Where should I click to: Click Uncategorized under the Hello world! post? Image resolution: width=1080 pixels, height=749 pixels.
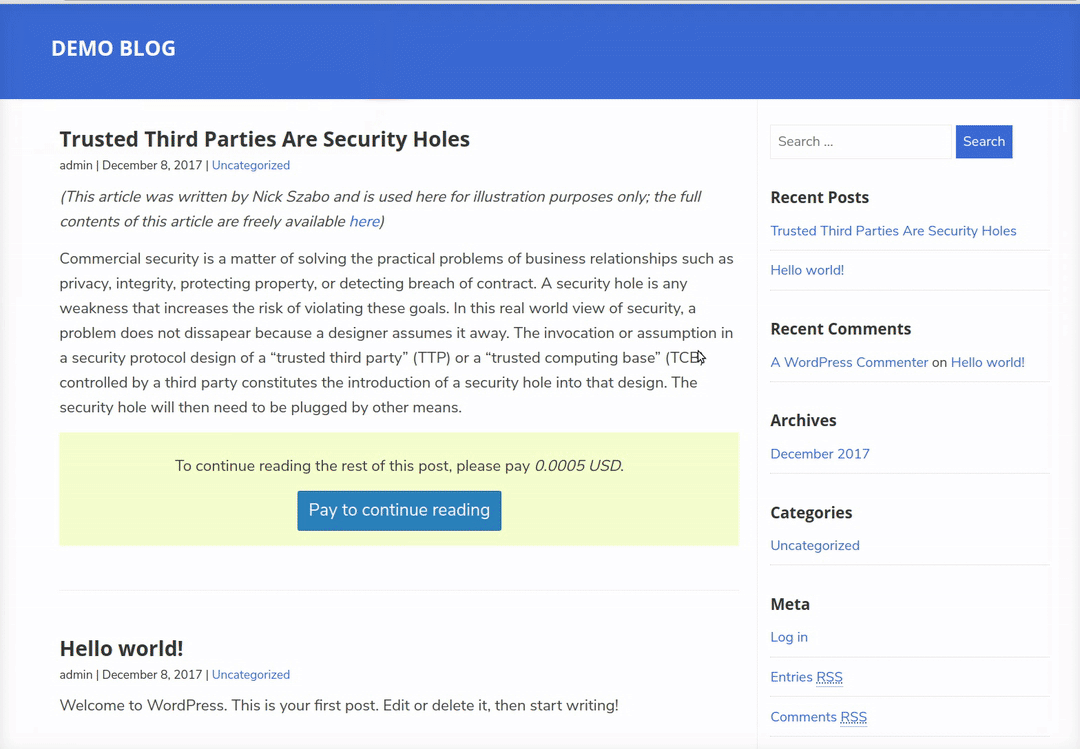point(250,675)
